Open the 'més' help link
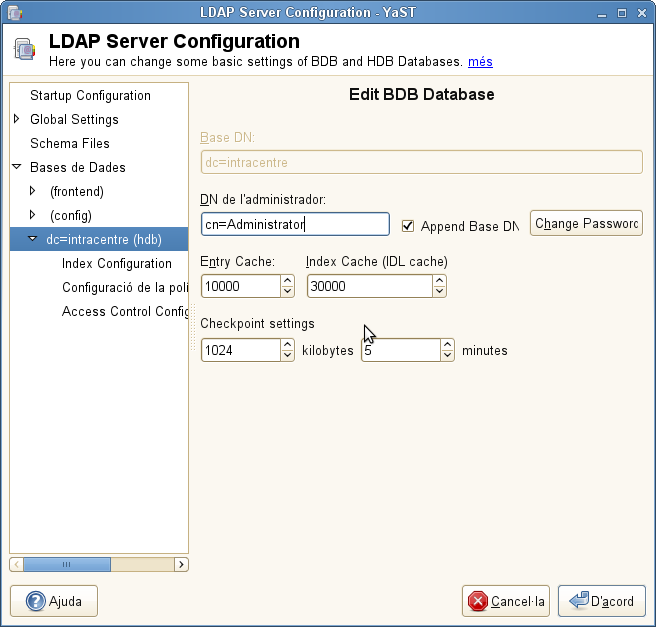Screen dimensions: 656x627 pyautogui.click(x=480, y=62)
